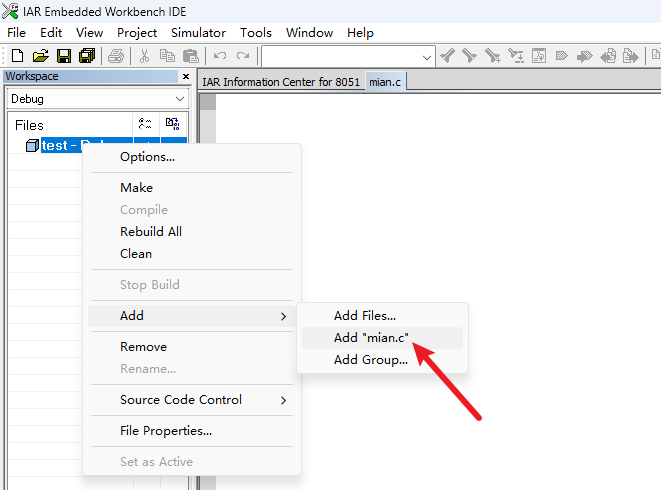
Task: Click the Redo arrow icon
Action: pyautogui.click(x=243, y=56)
